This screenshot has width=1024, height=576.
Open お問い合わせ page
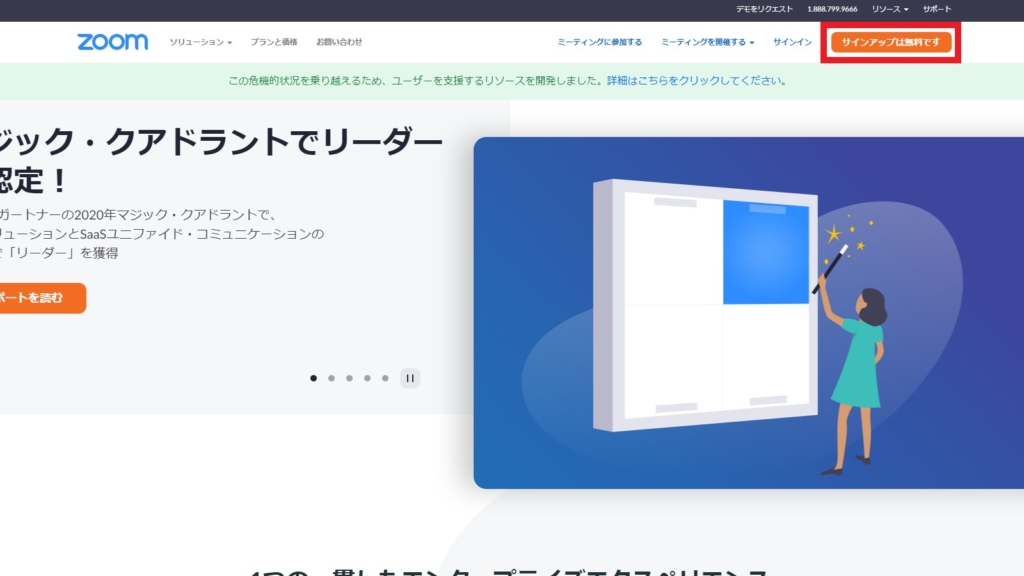(339, 42)
